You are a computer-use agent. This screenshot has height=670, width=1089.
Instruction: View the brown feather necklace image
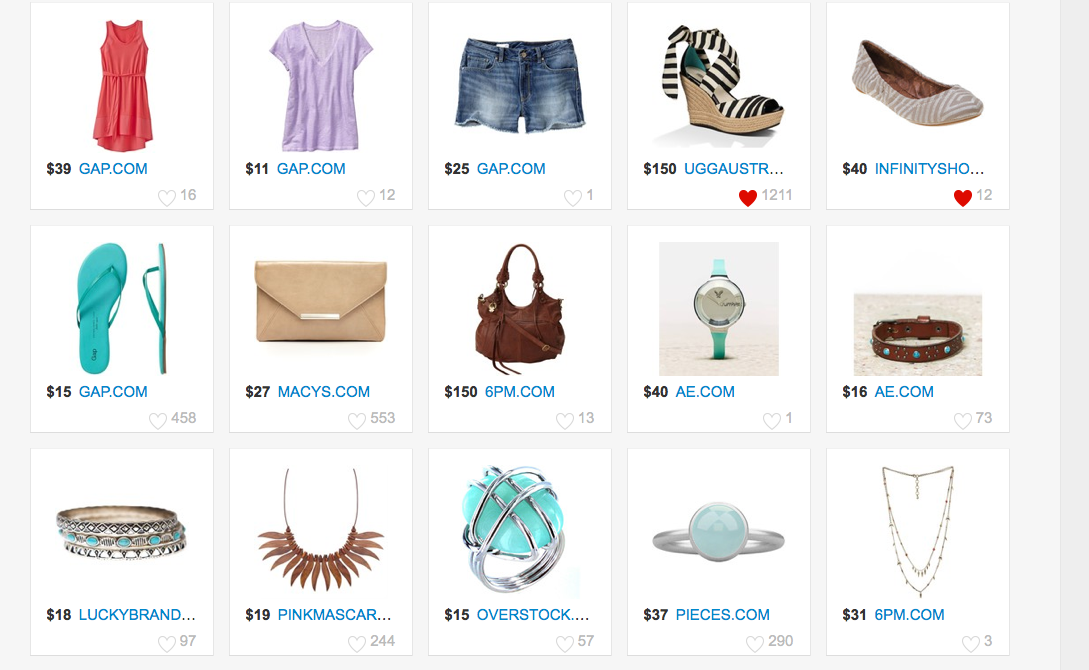(320, 530)
